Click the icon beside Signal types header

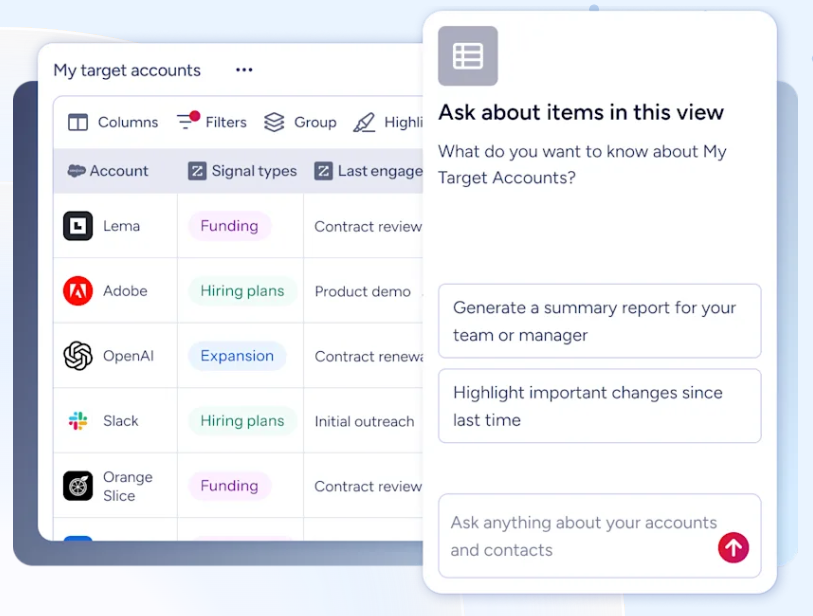click(x=197, y=171)
